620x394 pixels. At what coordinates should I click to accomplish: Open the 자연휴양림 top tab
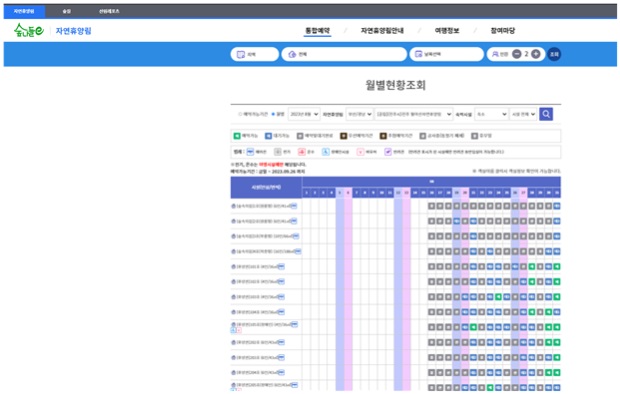[24, 11]
